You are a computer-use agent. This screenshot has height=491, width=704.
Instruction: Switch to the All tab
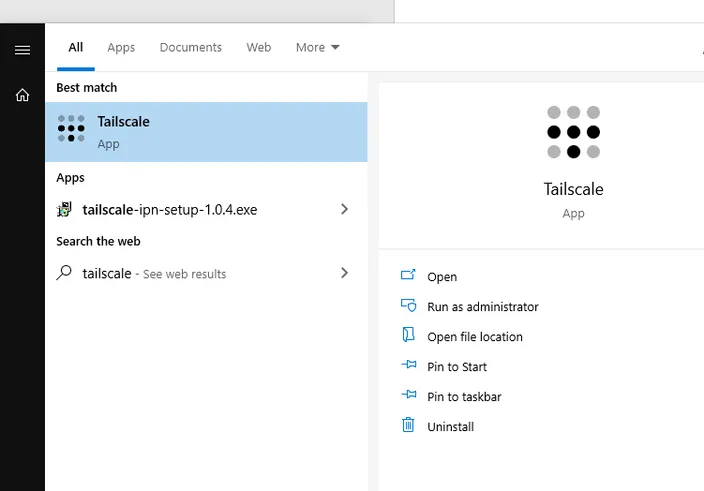click(75, 47)
